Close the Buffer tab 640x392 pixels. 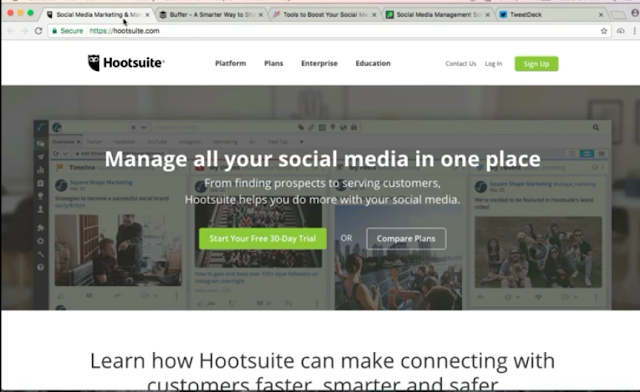coord(261,15)
